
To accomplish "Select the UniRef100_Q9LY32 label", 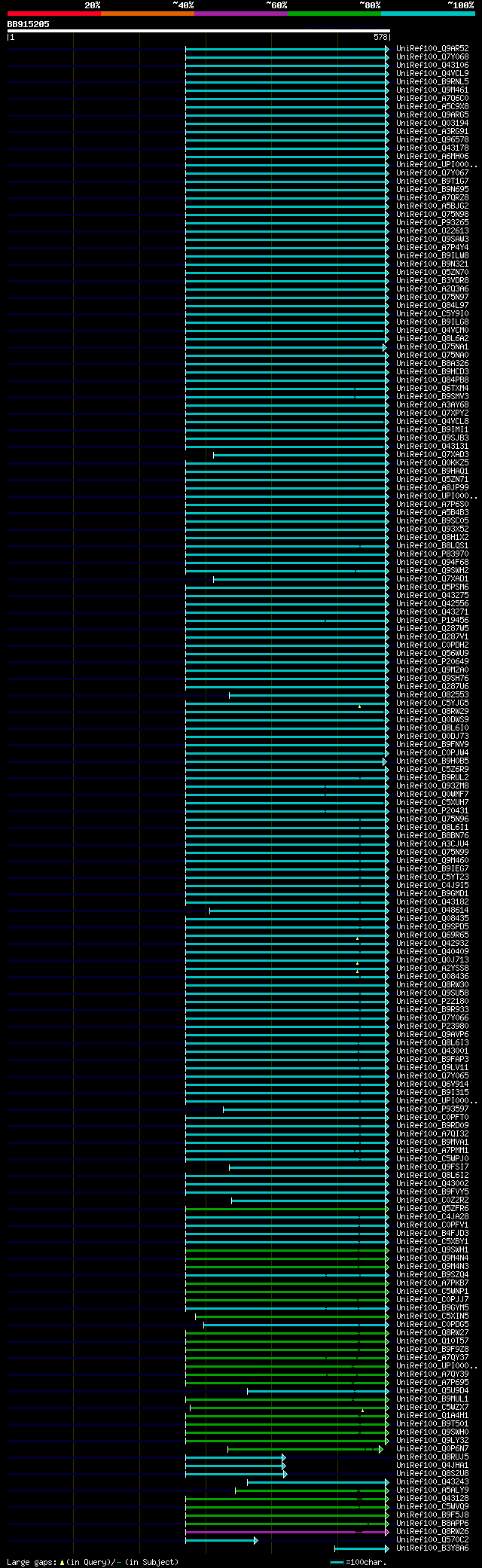I will coord(432,1440).
